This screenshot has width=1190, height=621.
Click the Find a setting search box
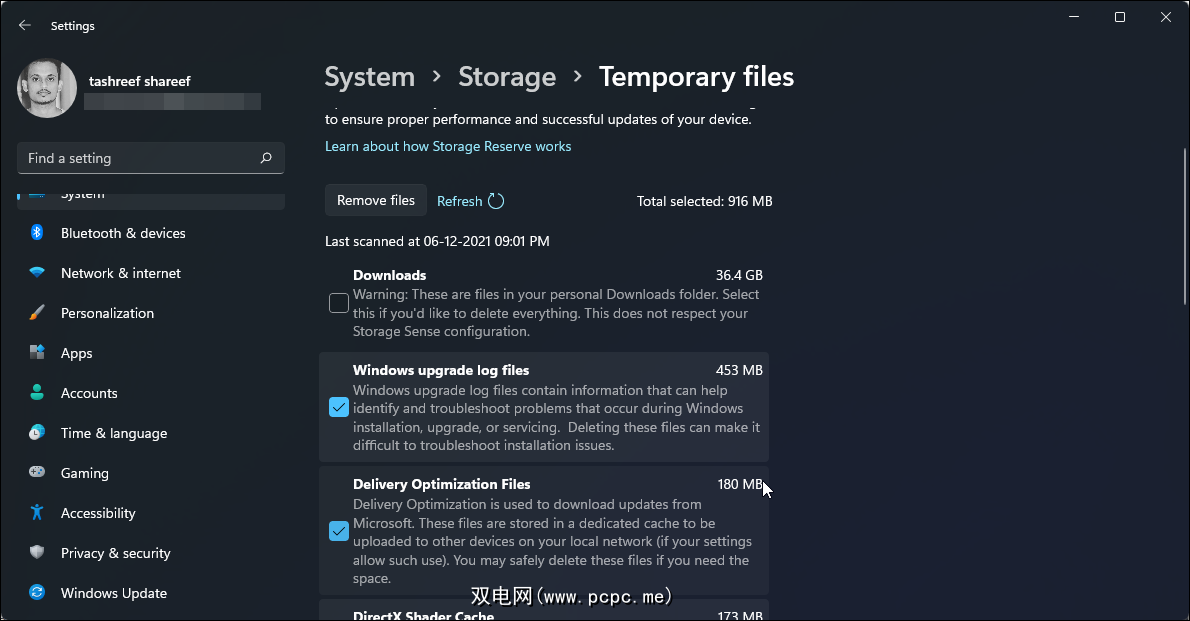pos(140,158)
